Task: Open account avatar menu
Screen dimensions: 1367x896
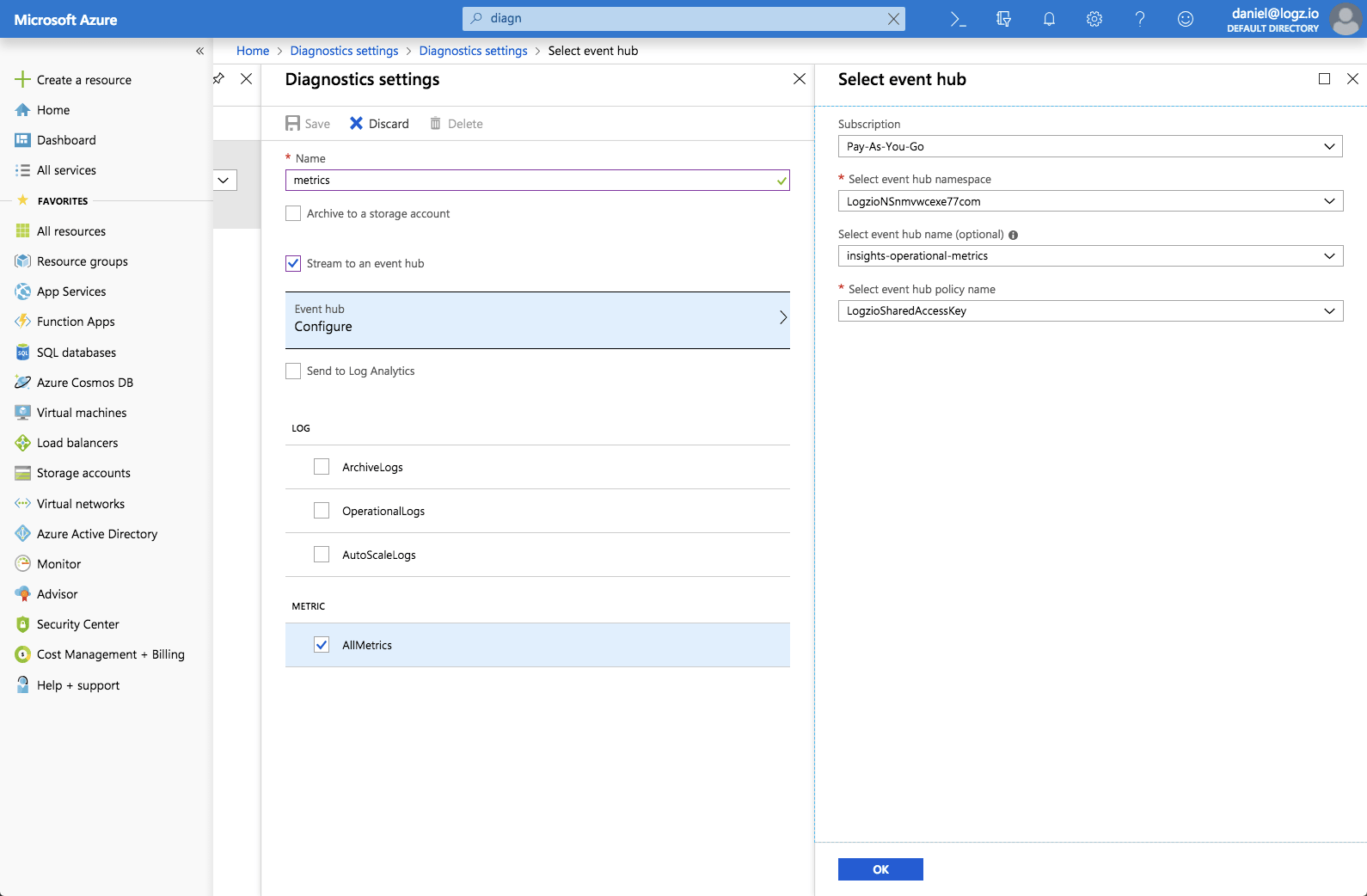Action: point(1346,19)
